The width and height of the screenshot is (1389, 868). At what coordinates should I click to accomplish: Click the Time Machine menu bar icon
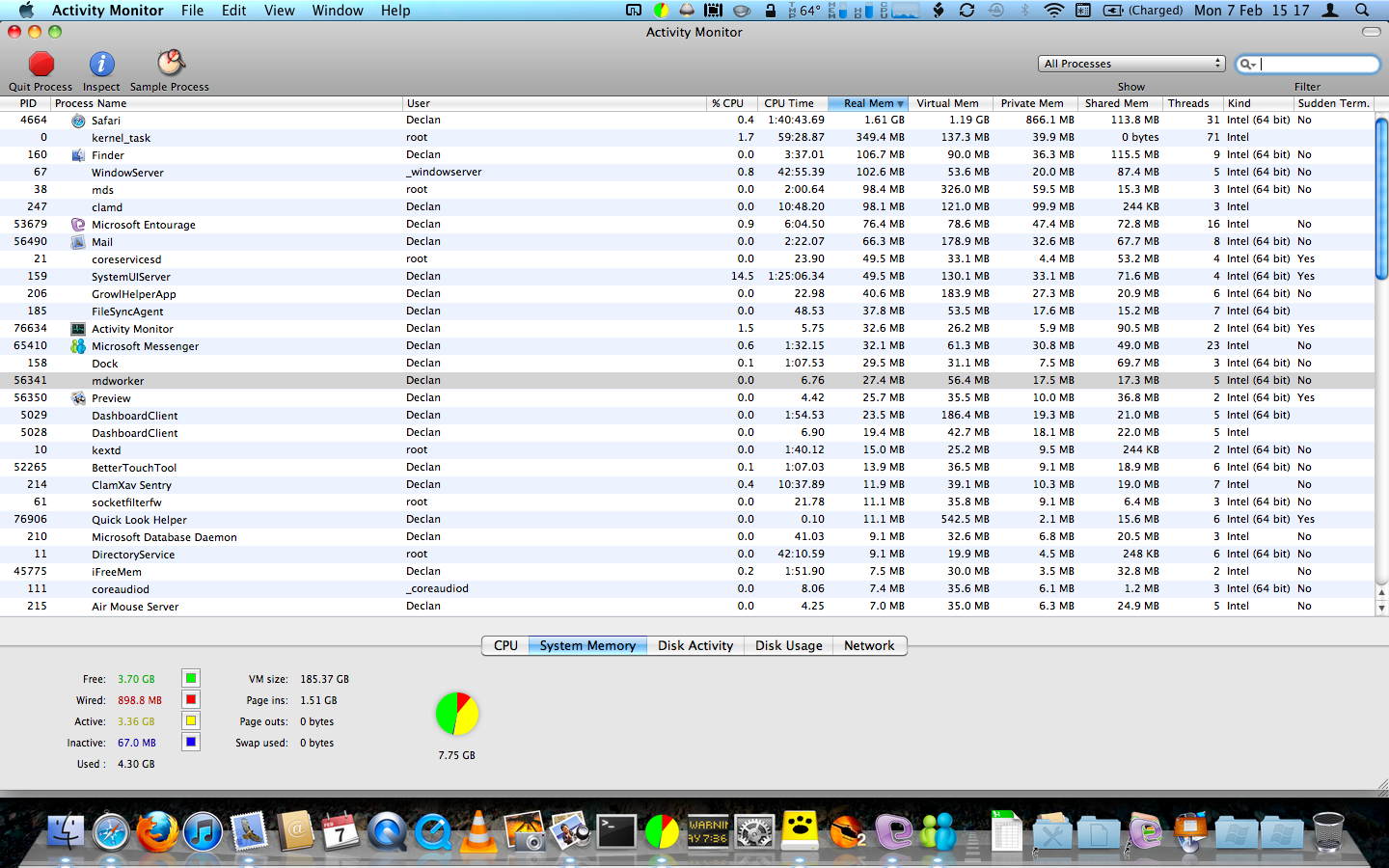tap(996, 10)
